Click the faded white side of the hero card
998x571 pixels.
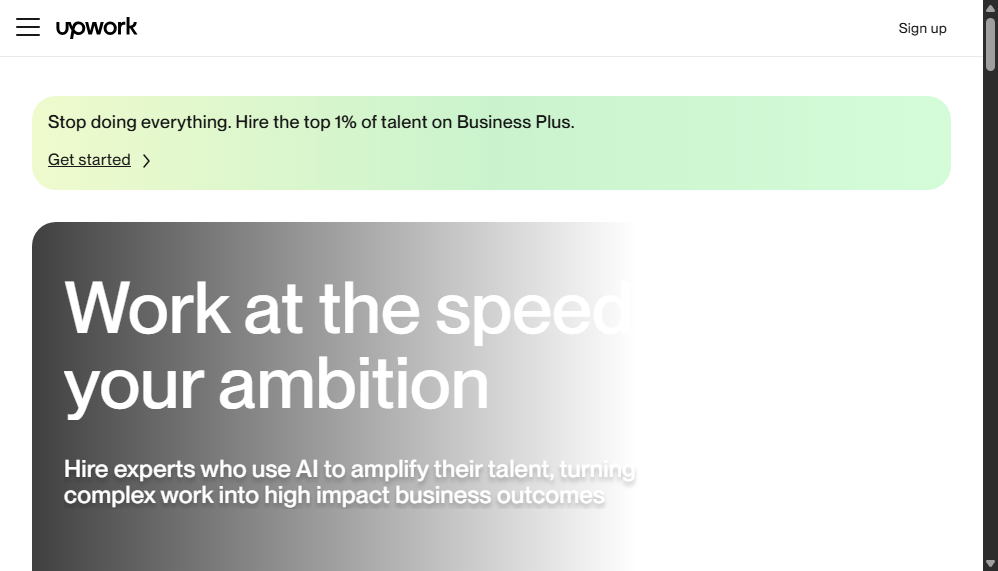(796, 395)
